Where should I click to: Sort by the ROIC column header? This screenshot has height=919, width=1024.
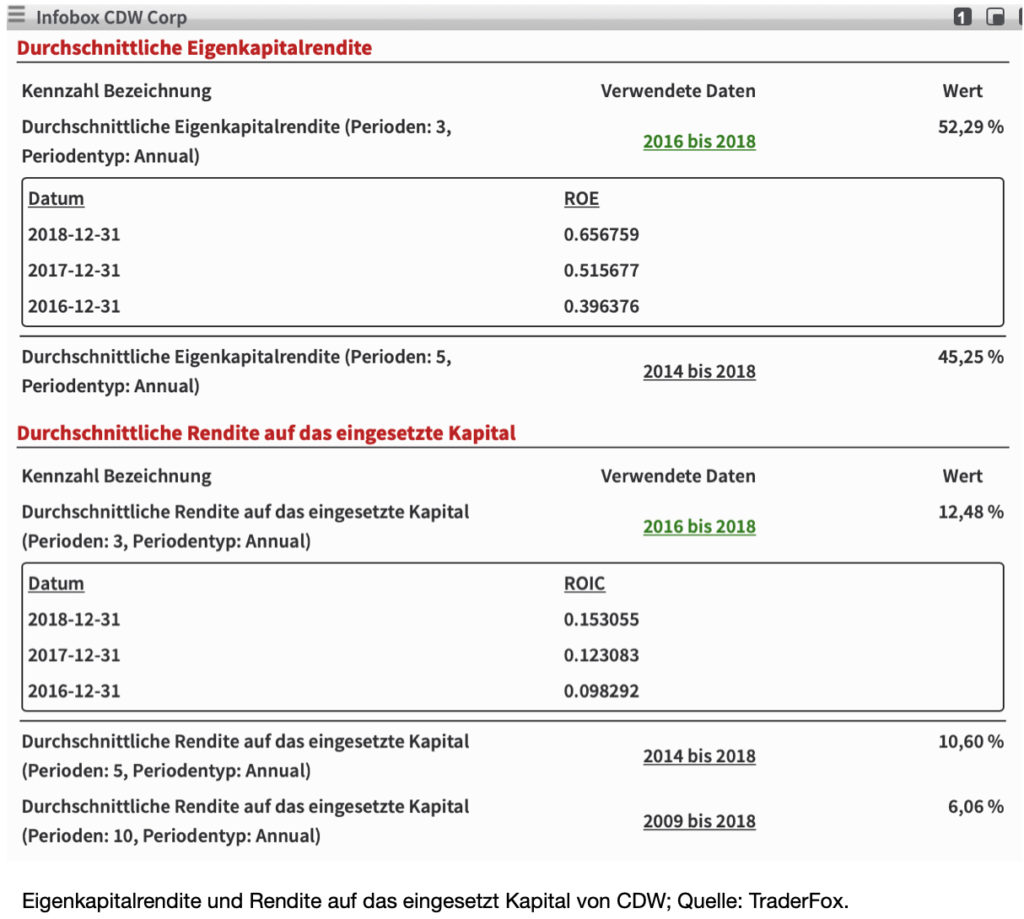(x=584, y=583)
